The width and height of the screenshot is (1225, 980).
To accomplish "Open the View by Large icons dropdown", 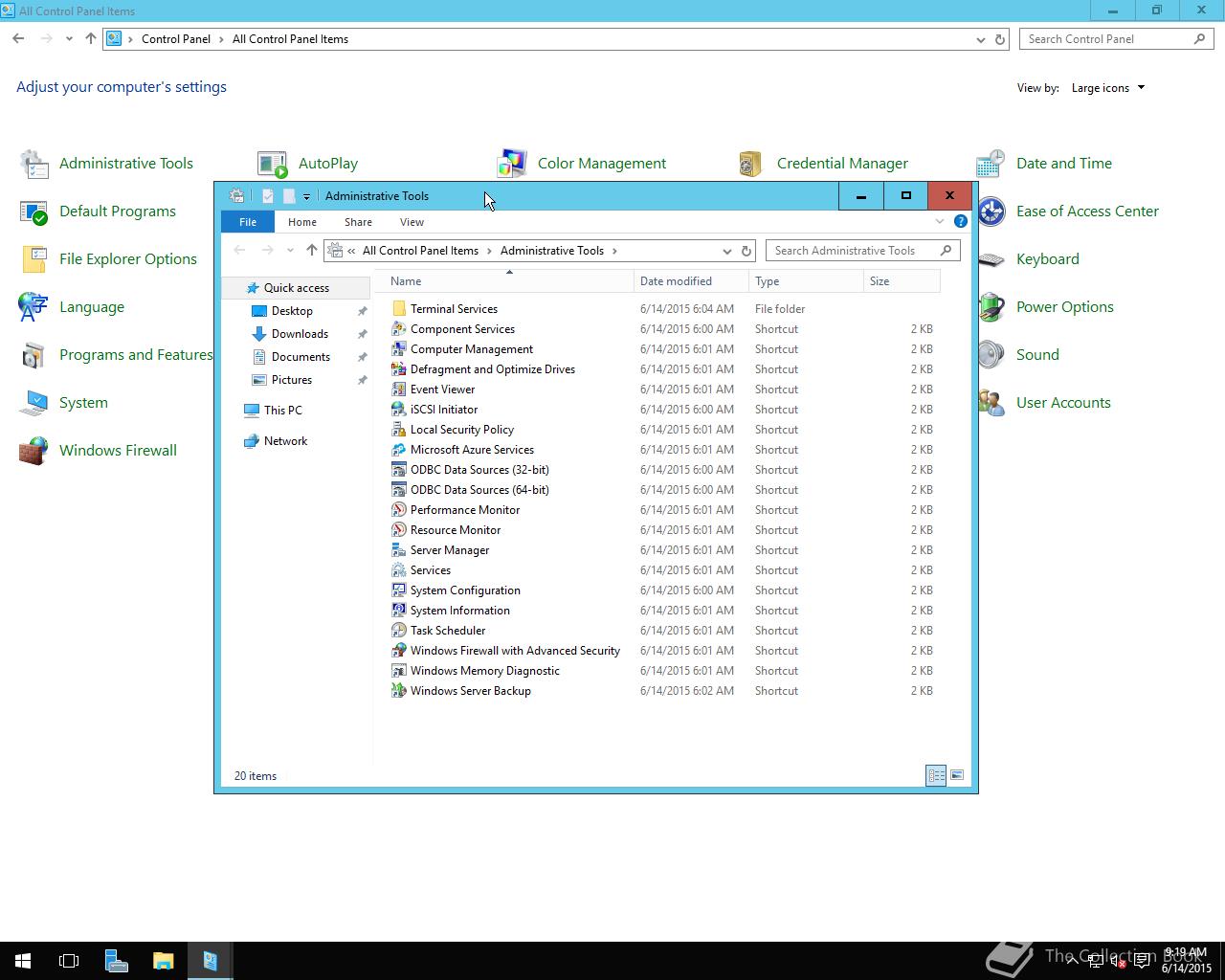I will pyautogui.click(x=1107, y=88).
